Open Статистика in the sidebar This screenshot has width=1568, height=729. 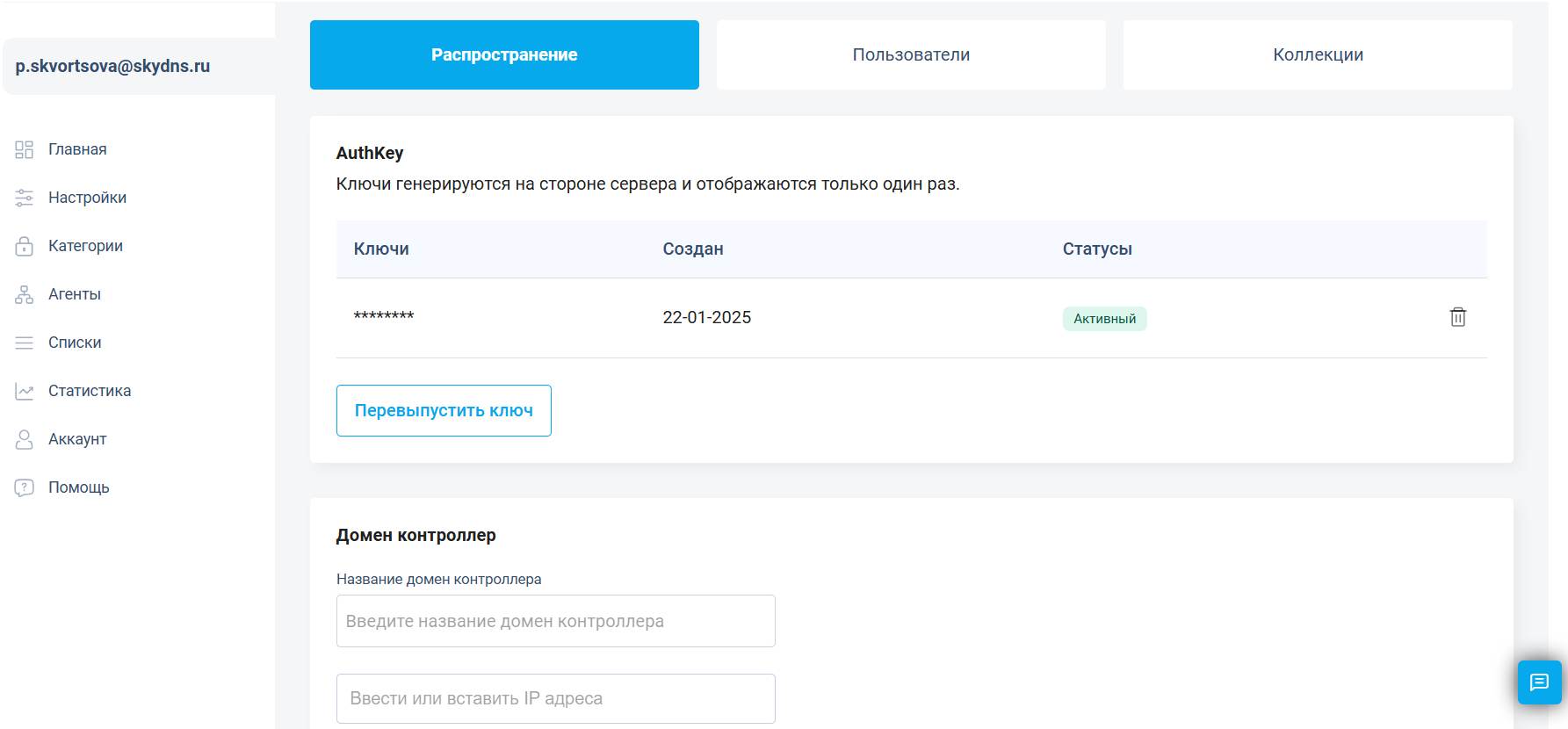(90, 391)
